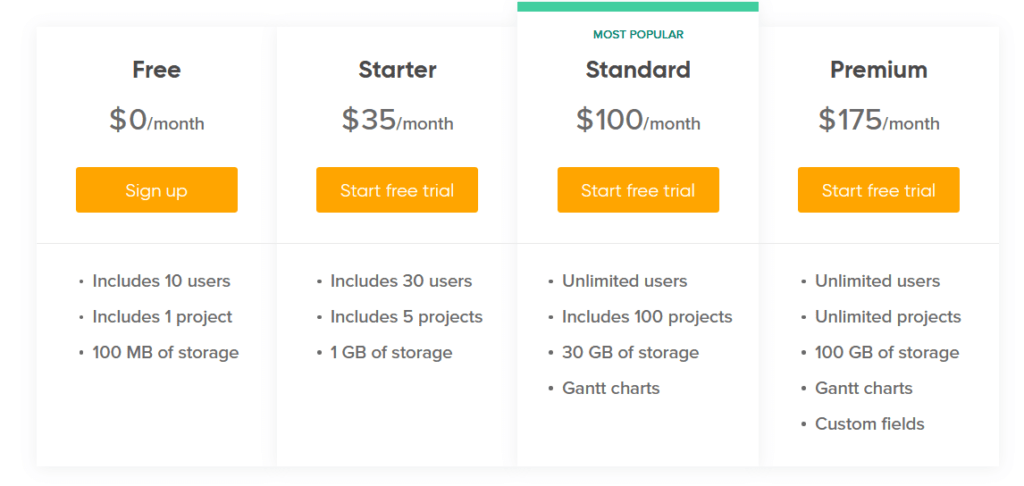Click 'Custom fields' in Premium plan
Screen dimensions: 1024x486
click(x=869, y=424)
